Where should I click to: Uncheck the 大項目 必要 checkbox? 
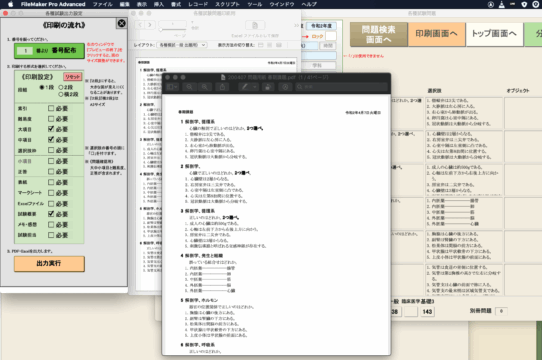pyautogui.click(x=51, y=129)
